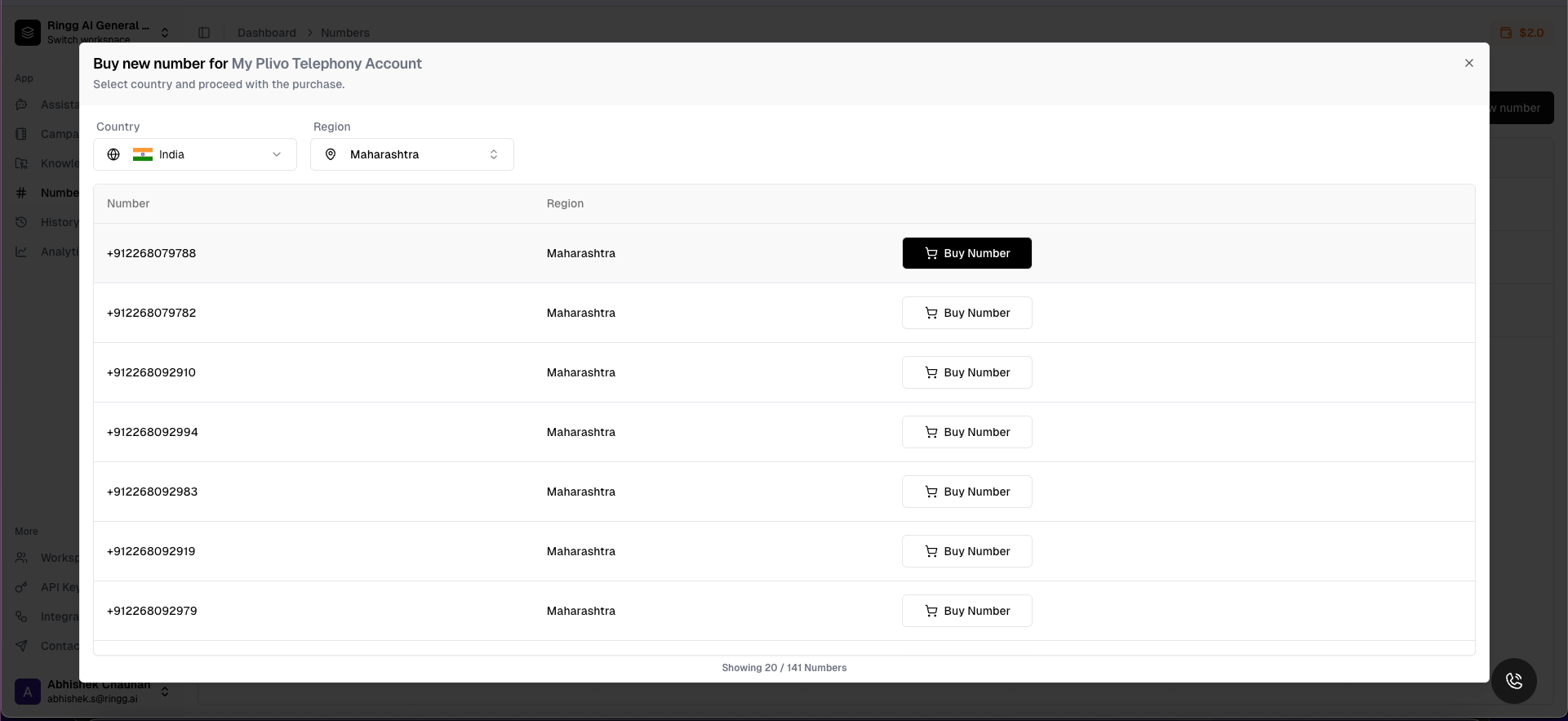Viewport: 1568px width, 721px height.
Task: Select phone number text +912268092979
Action: [x=152, y=611]
